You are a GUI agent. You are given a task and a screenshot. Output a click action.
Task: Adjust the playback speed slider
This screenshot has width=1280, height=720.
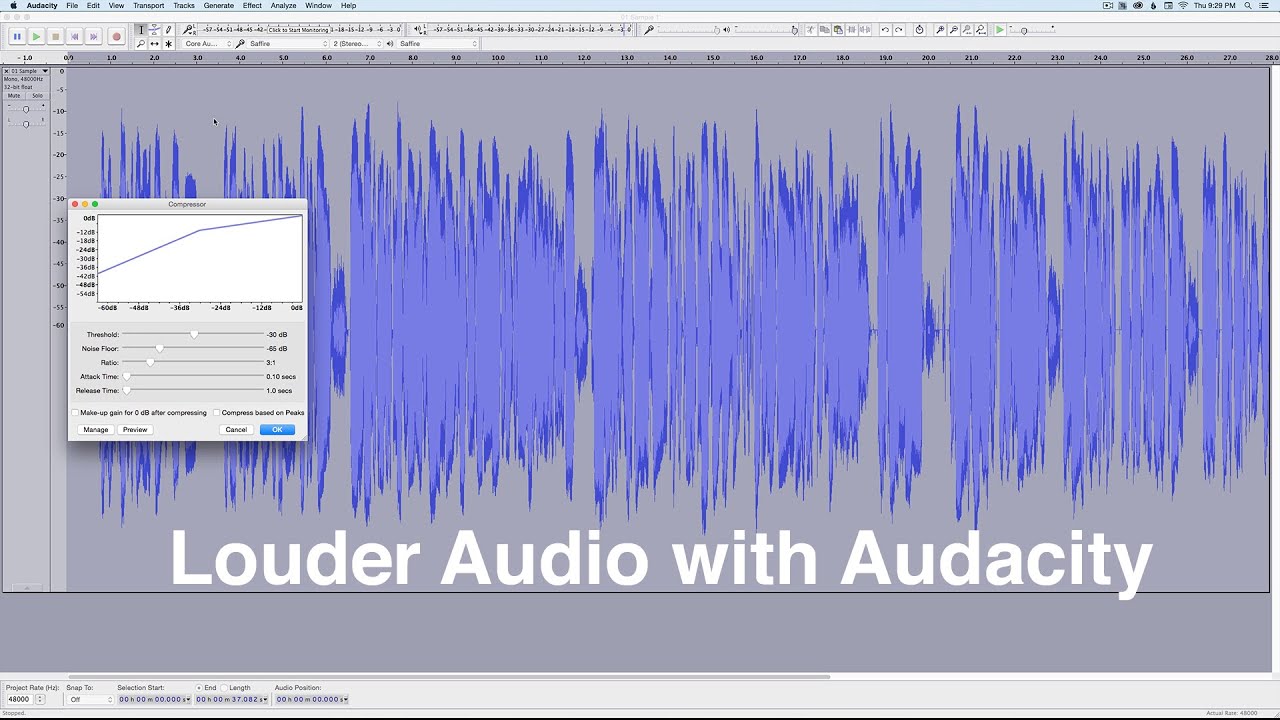(x=1034, y=30)
